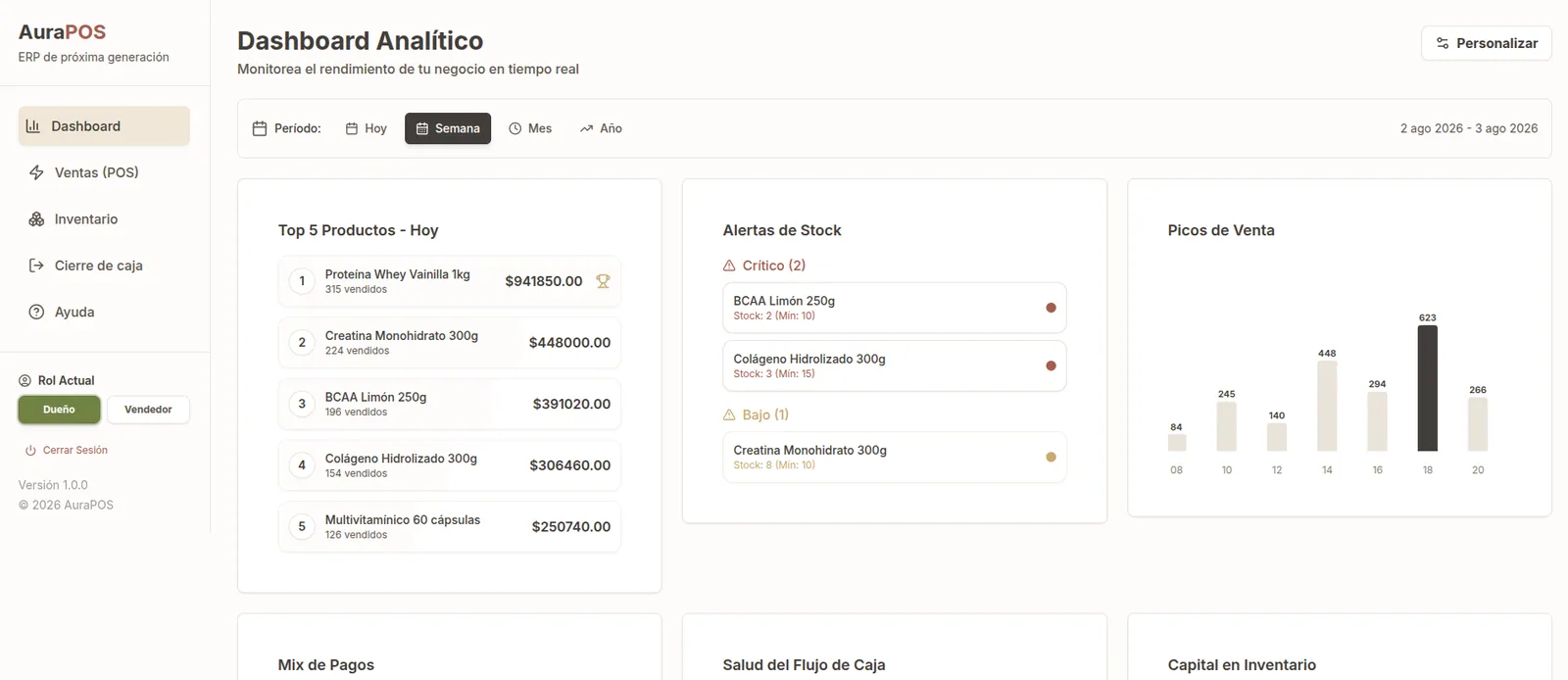Viewport: 1568px width, 680px height.
Task: Click the $941850.00 sales amount
Action: (544, 281)
